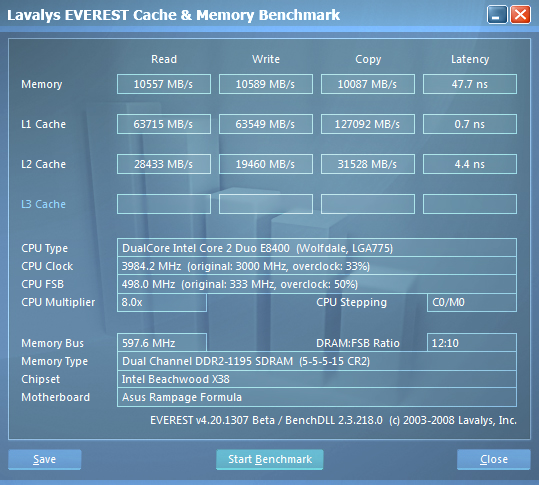
Task: Select the CPU Type information field
Action: point(317,247)
